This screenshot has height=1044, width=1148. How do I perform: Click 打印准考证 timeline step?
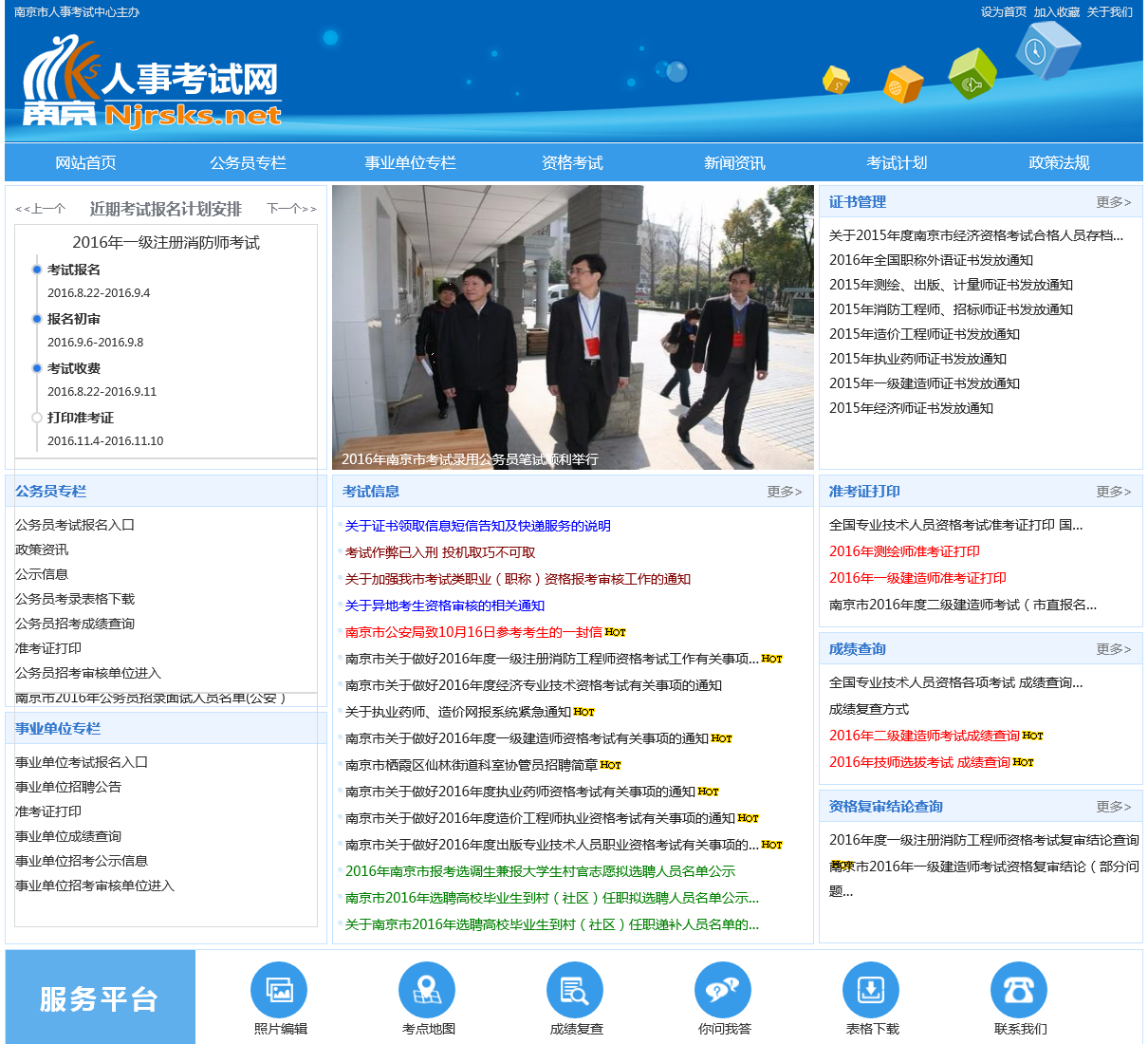coord(81,418)
